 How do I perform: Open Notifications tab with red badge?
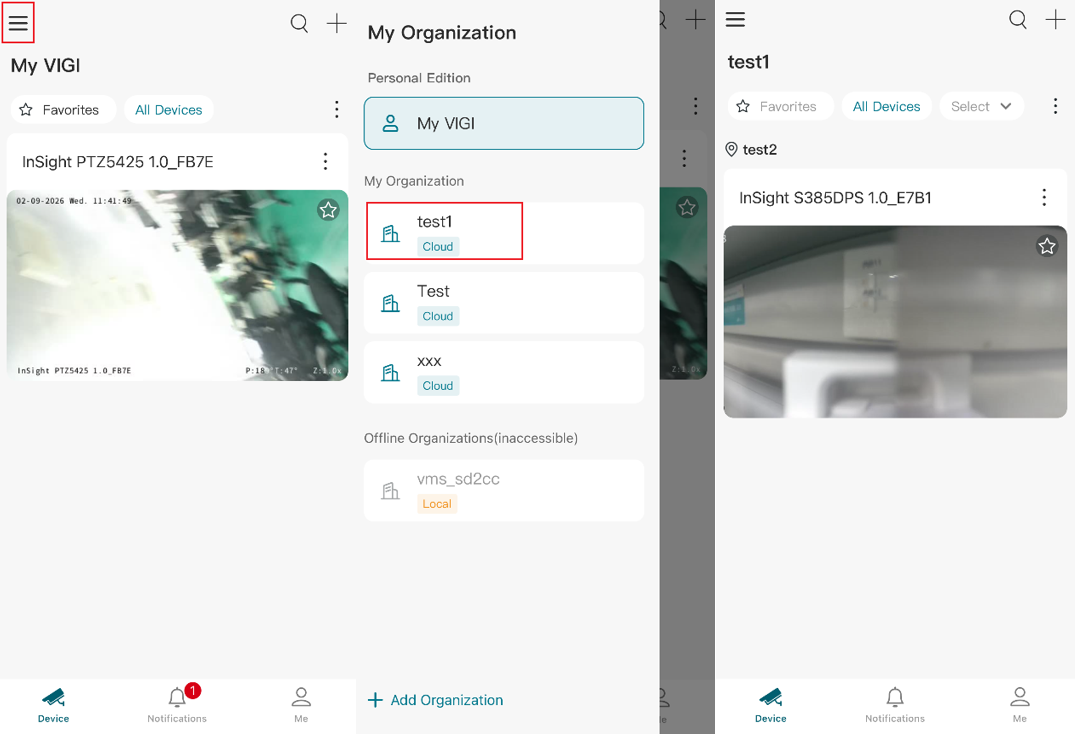coord(177,704)
